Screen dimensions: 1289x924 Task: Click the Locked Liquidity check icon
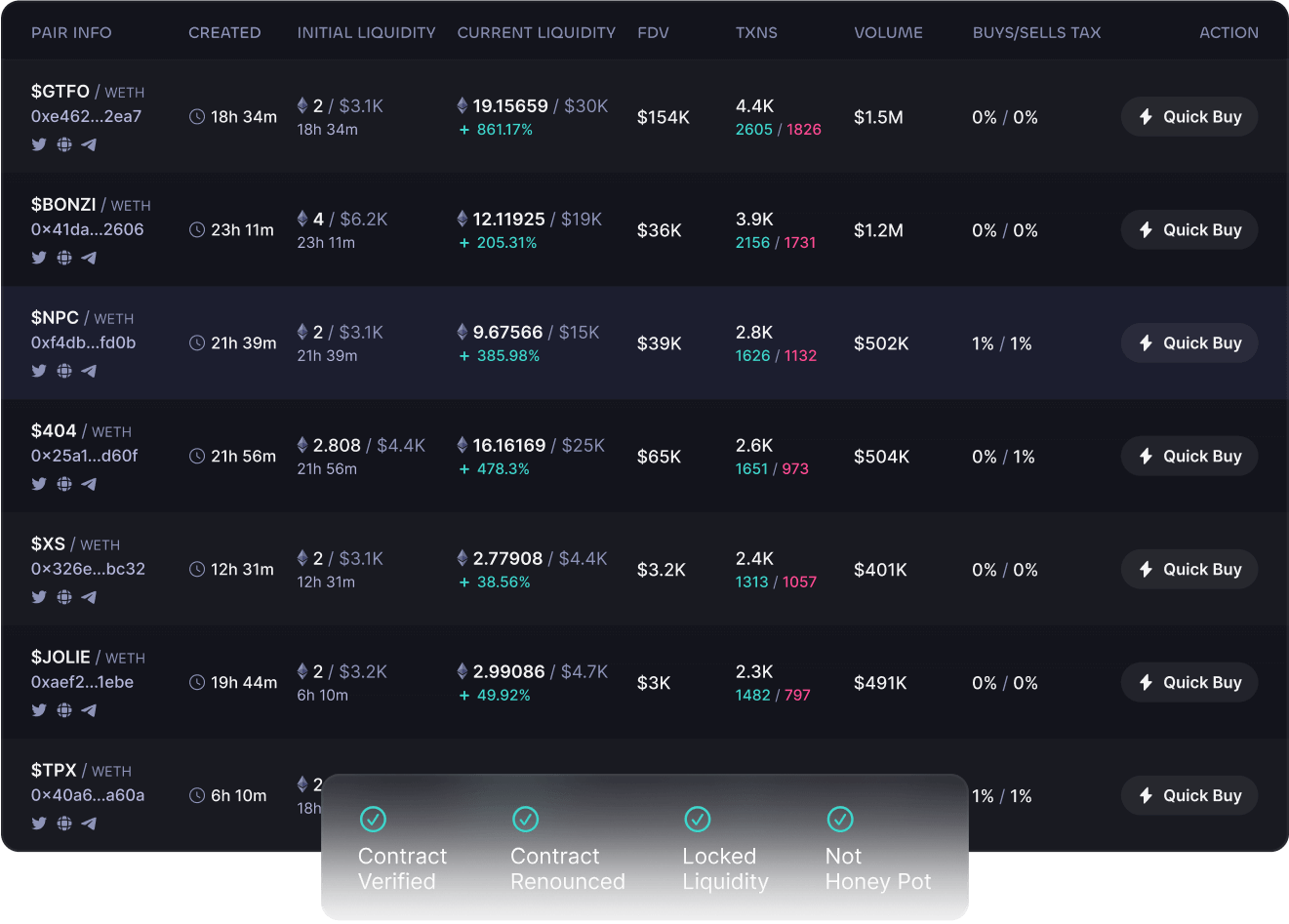pyautogui.click(x=697, y=819)
